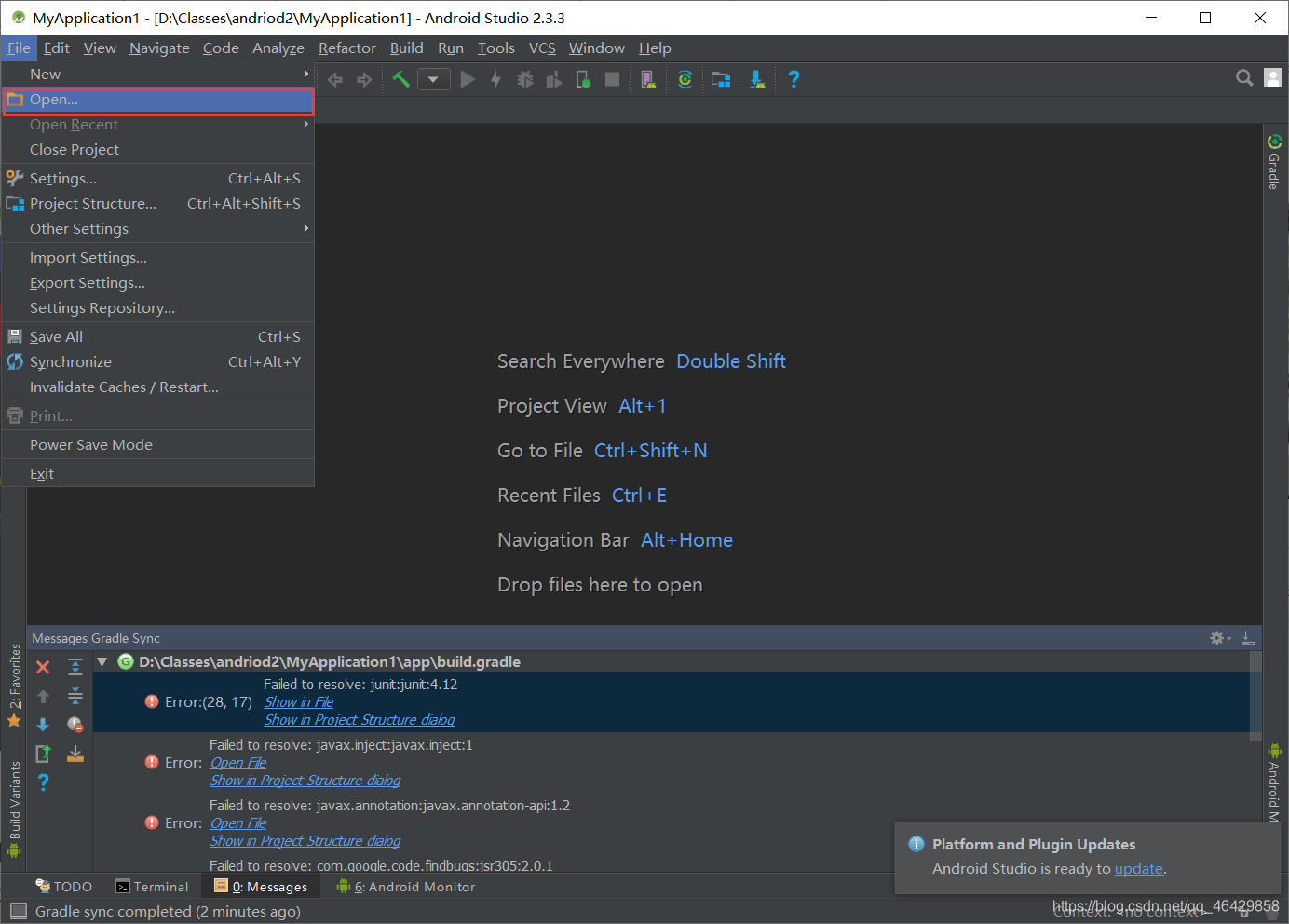
Task: Click Show in Project Structure dialog for junit
Action: tap(360, 720)
